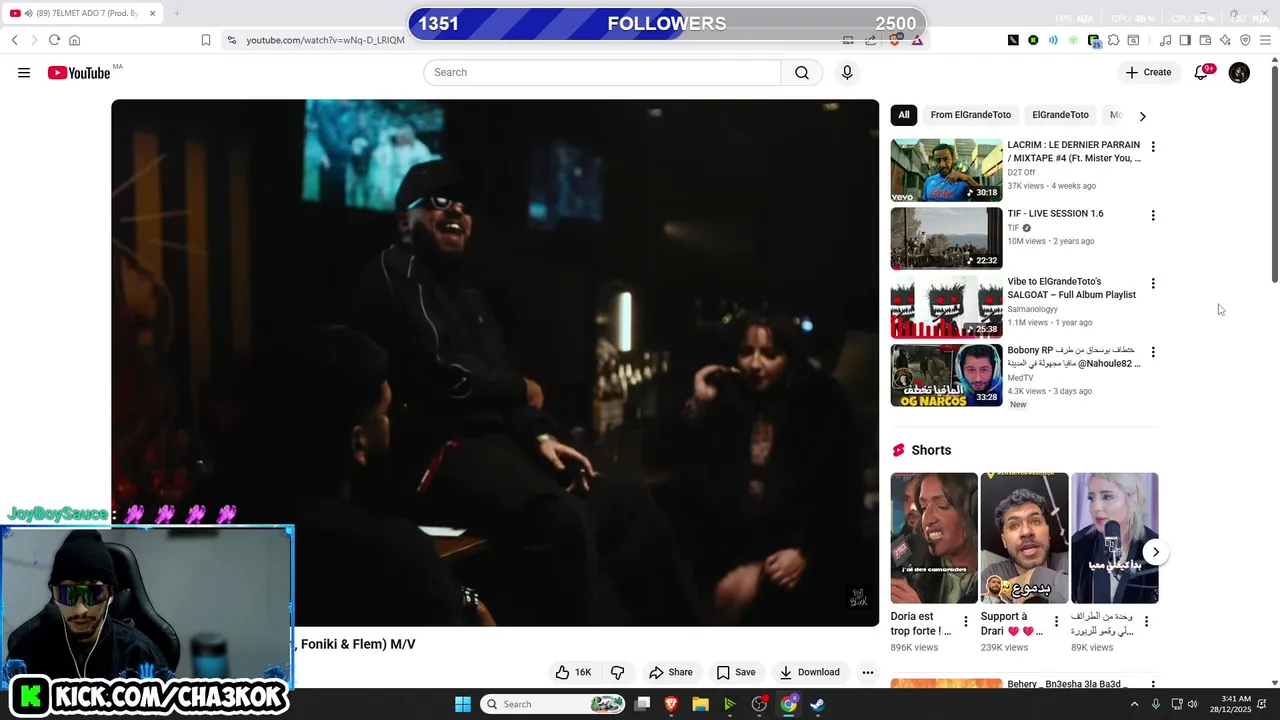The width and height of the screenshot is (1280, 720).
Task: Open browser extensions puzzle icon
Action: click(1113, 40)
